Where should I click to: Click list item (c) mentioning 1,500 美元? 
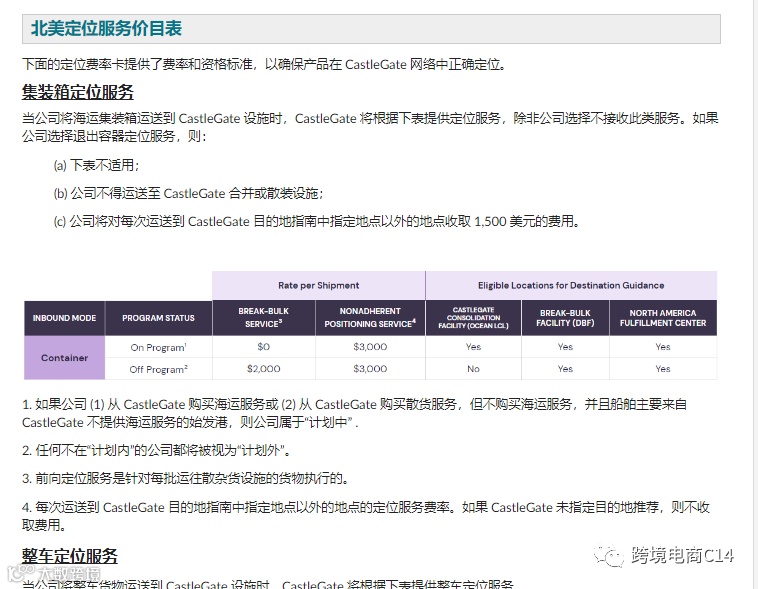317,221
